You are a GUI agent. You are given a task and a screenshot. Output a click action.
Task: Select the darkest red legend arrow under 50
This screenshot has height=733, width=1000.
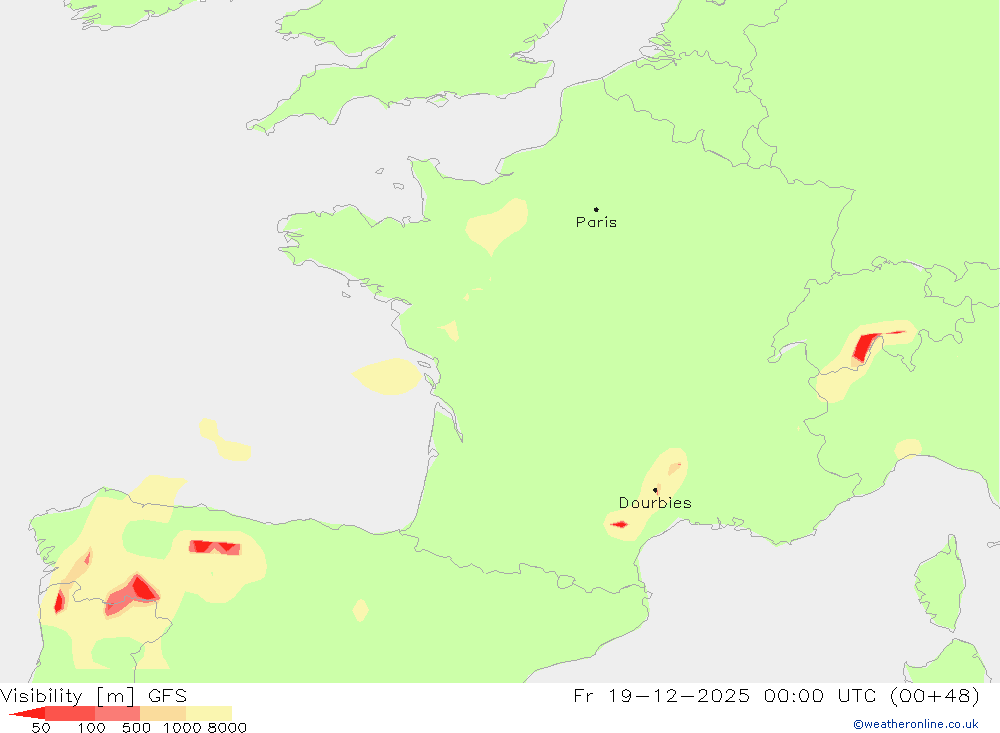pos(27,713)
